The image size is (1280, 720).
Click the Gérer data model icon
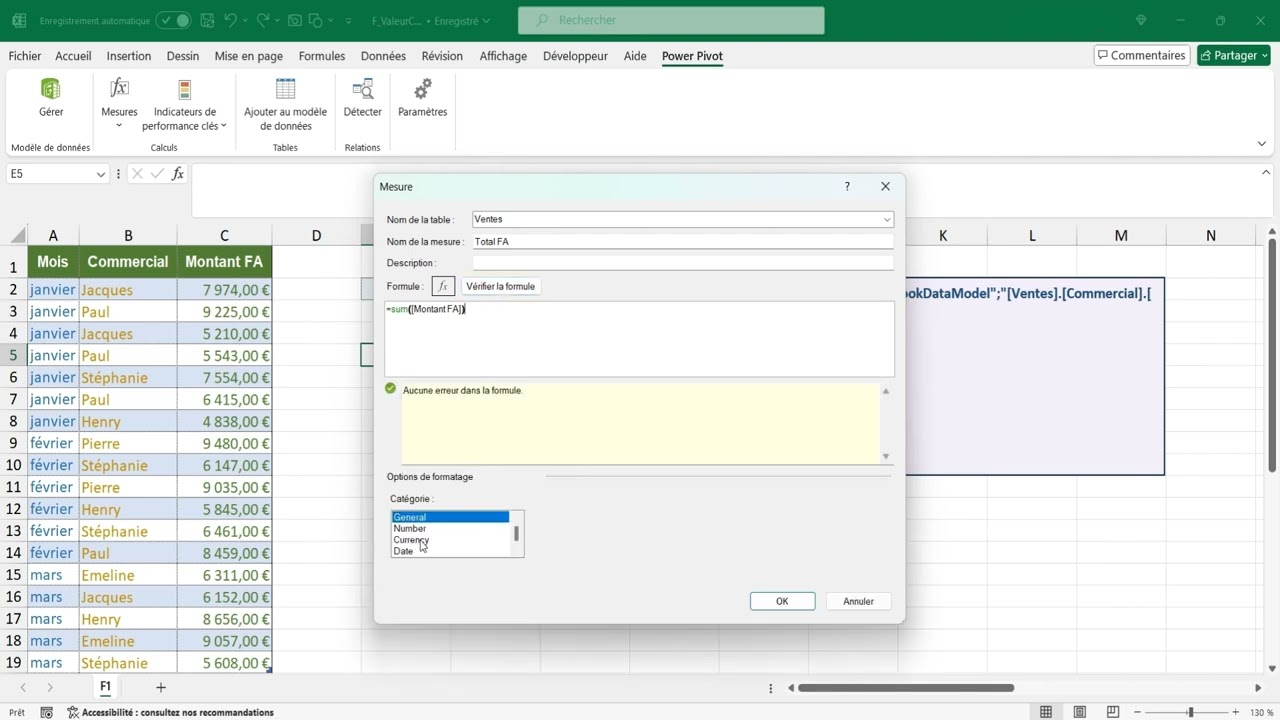(x=50, y=89)
